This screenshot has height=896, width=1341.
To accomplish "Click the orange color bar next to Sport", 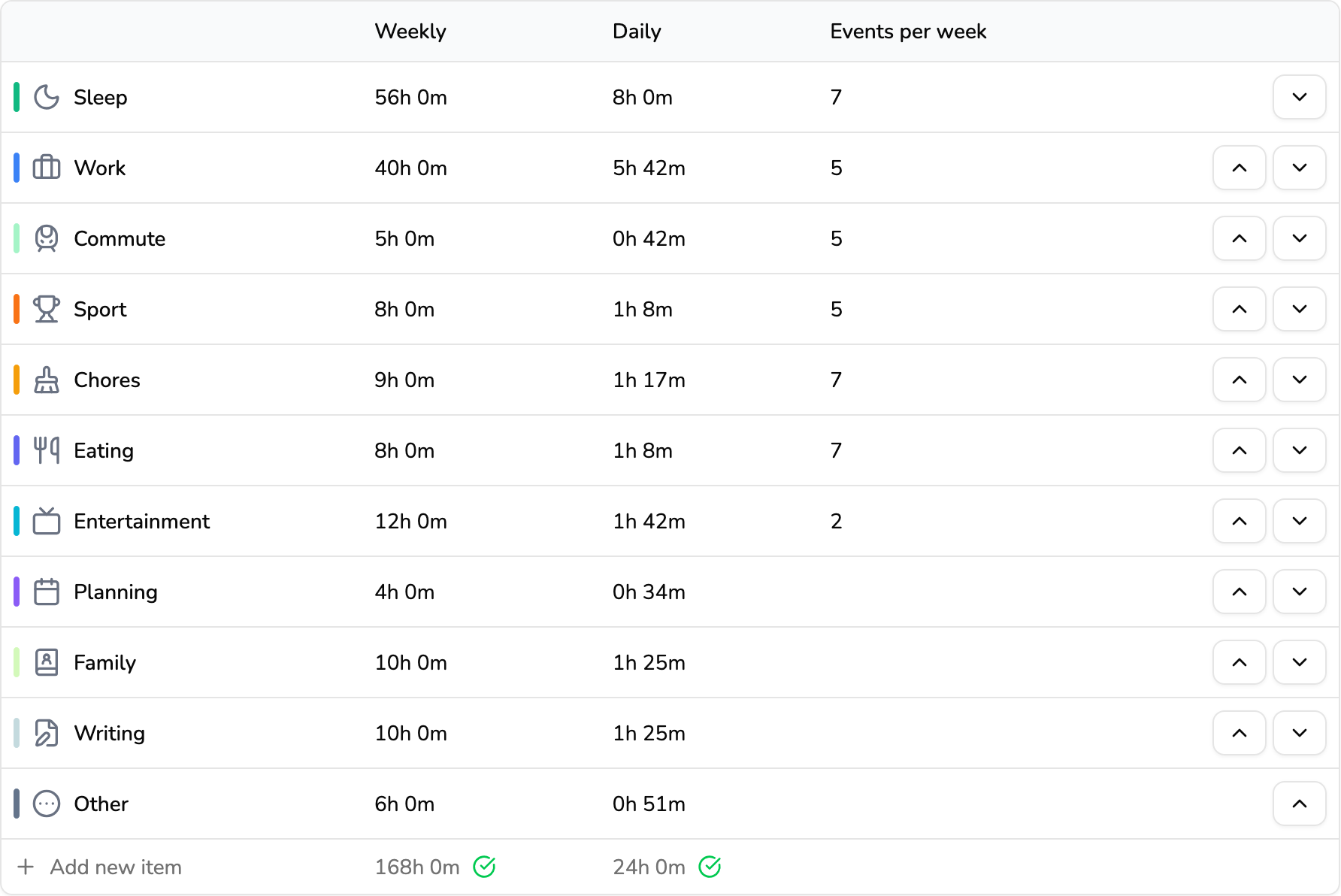I will (x=16, y=309).
